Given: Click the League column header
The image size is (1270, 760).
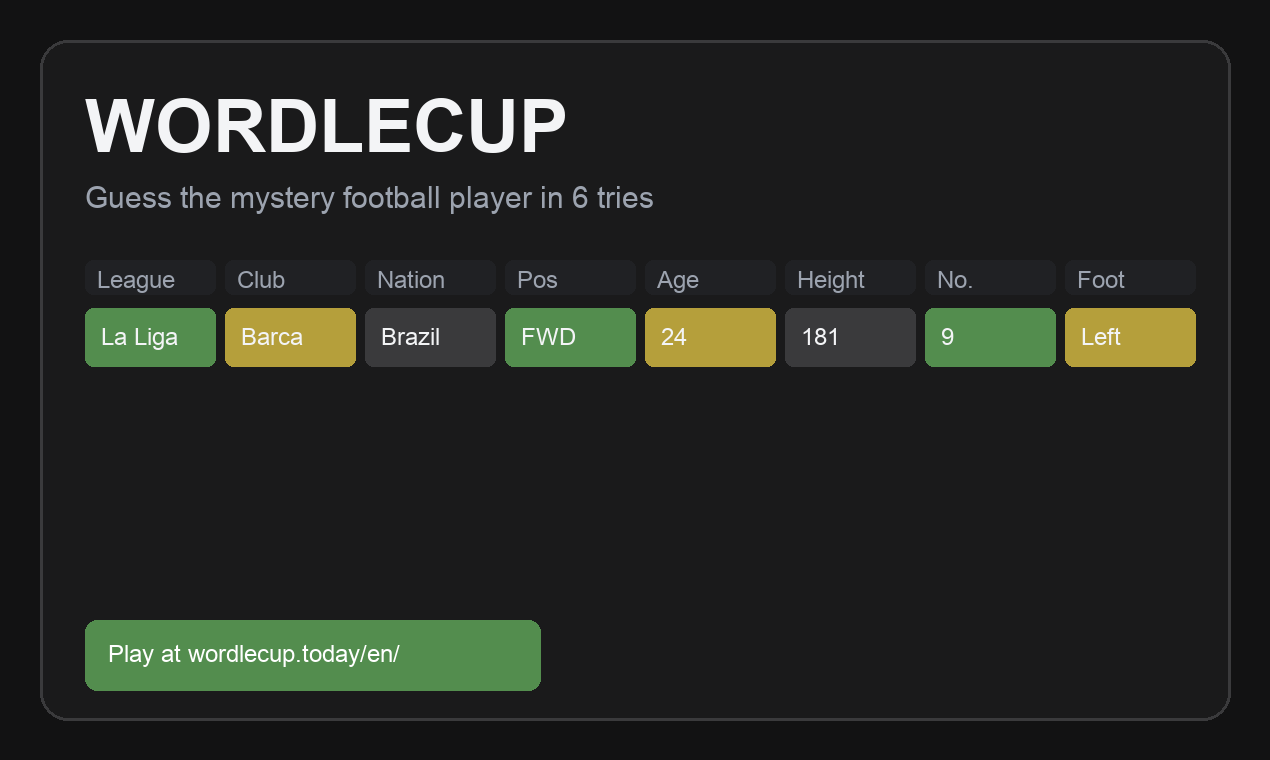Looking at the screenshot, I should coord(150,279).
